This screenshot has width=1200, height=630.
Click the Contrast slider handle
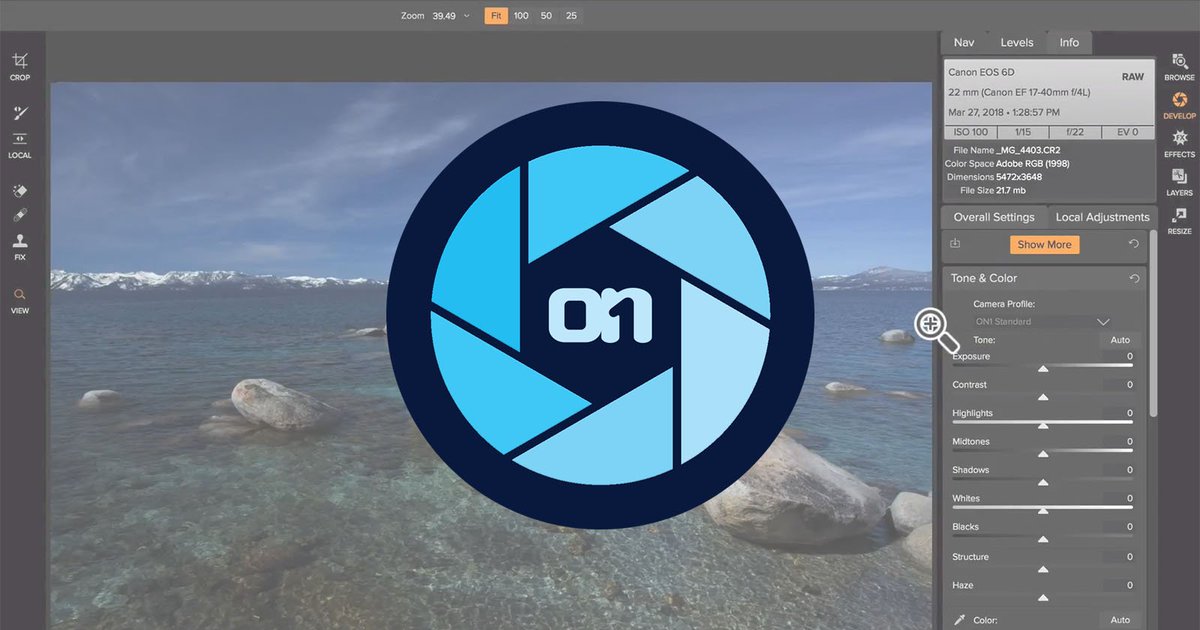point(1043,397)
